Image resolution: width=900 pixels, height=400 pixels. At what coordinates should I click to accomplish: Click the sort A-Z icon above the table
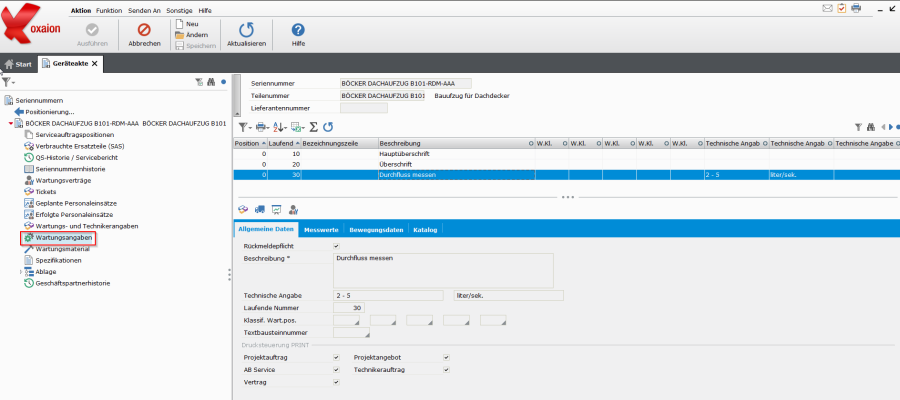[279, 127]
